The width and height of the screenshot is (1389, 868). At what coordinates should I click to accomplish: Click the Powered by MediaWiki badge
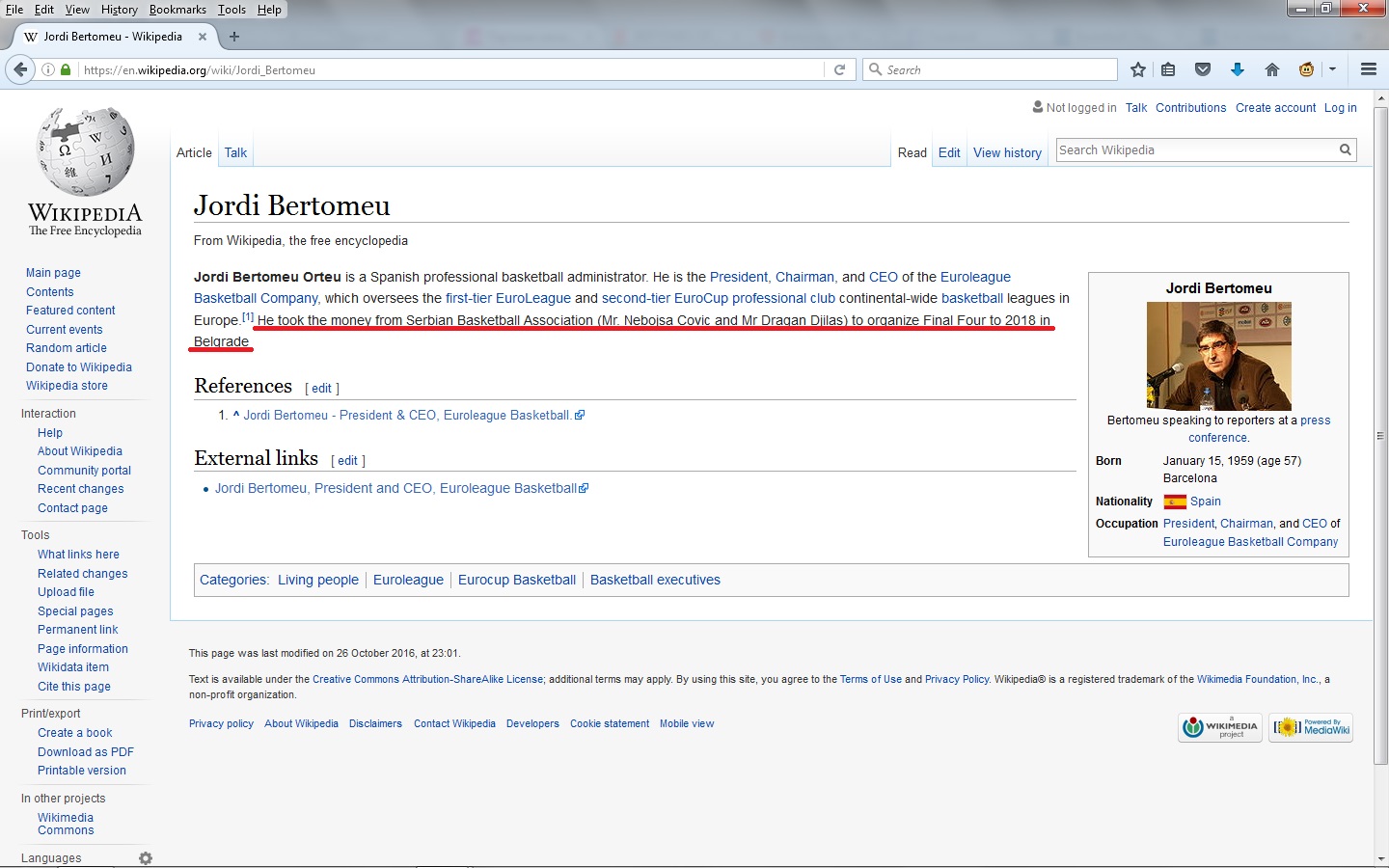[1312, 727]
